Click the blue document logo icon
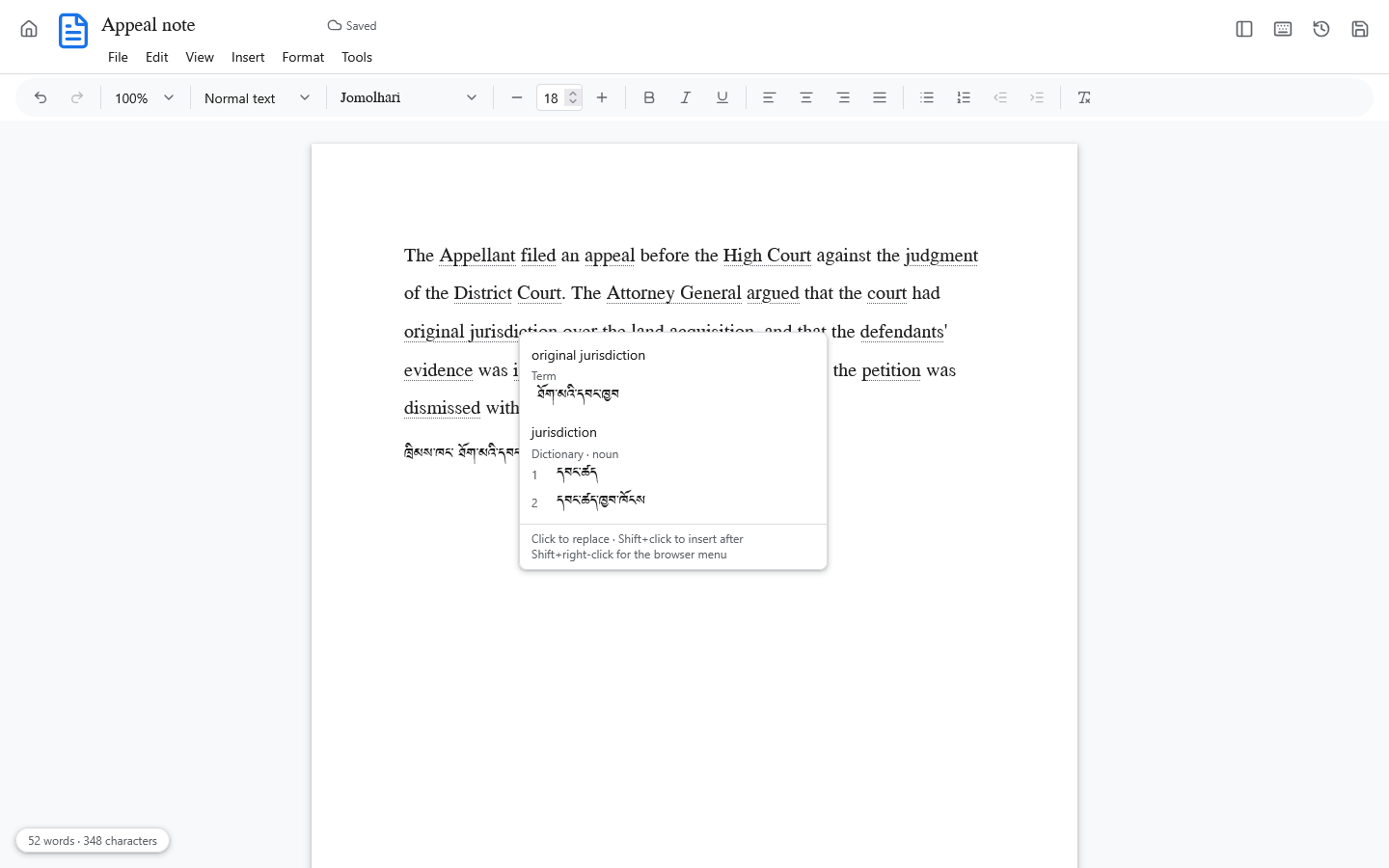Screen dimensions: 1389x868 pyautogui.click(x=73, y=31)
